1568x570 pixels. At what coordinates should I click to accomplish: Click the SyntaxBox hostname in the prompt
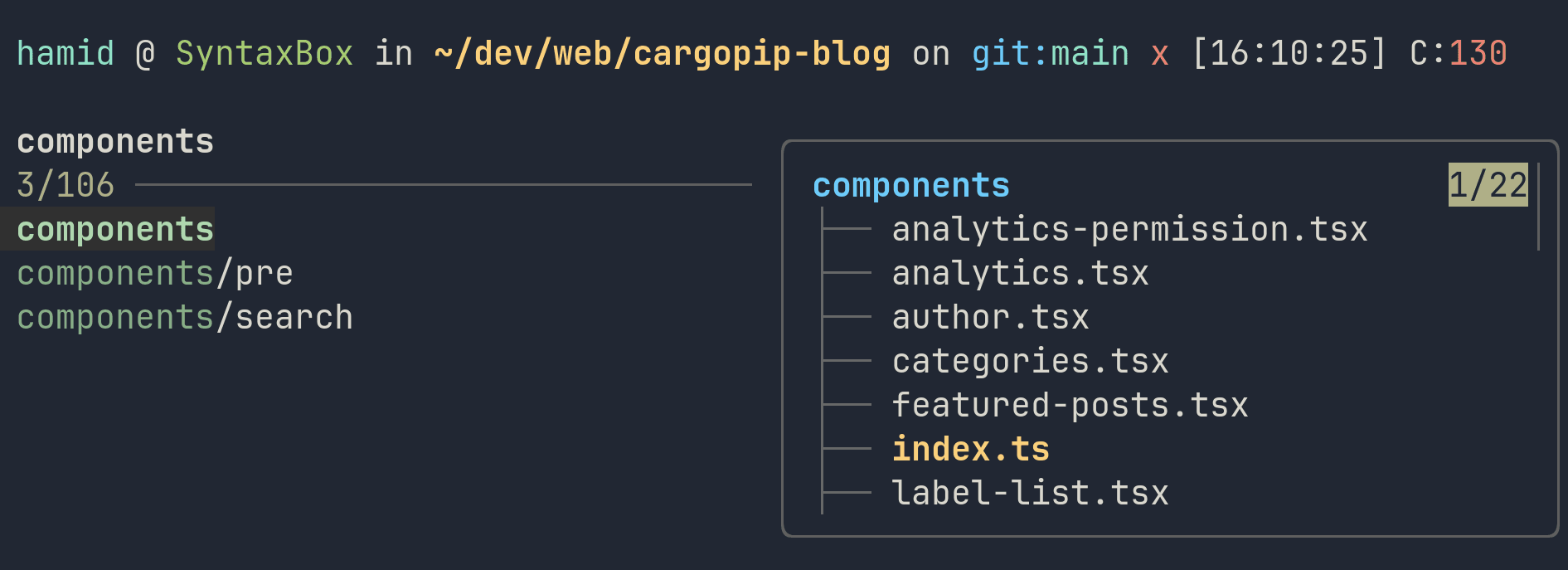[265, 54]
